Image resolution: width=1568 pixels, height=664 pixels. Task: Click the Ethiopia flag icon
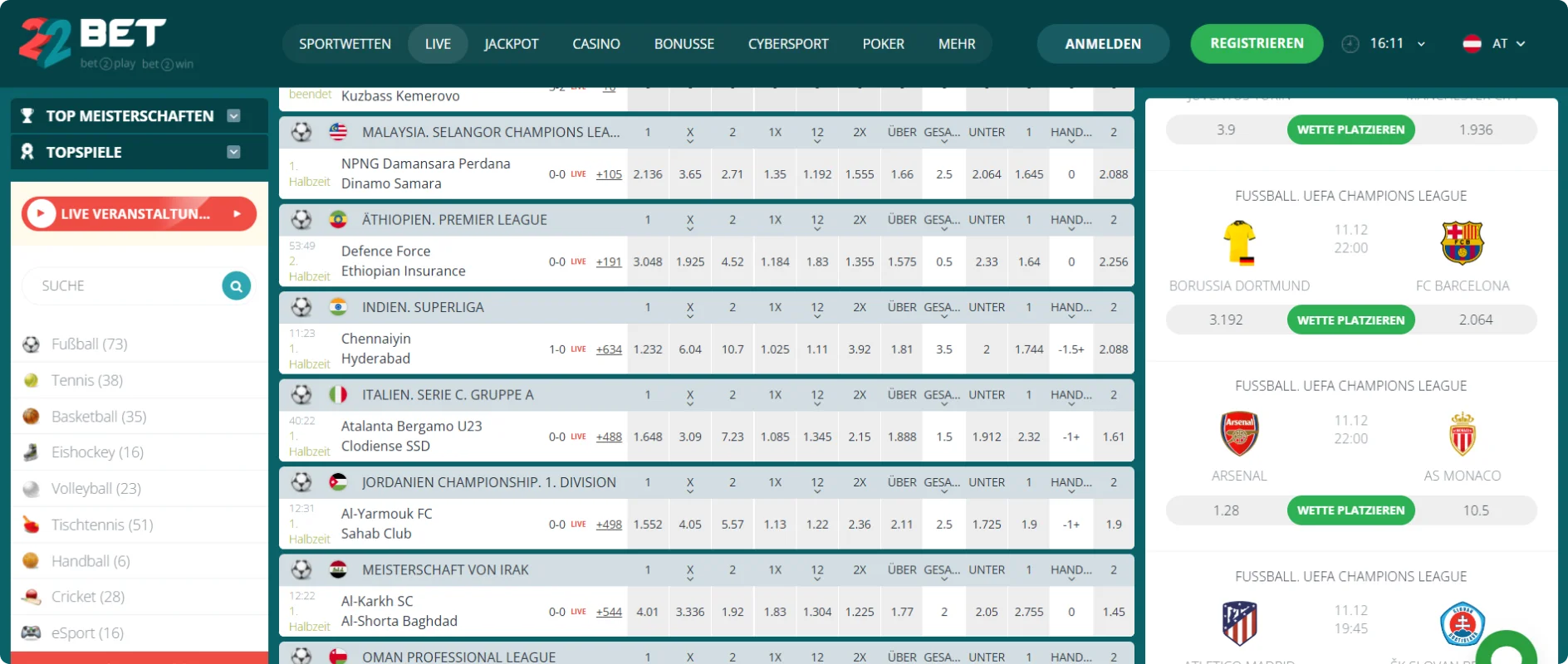tap(338, 220)
